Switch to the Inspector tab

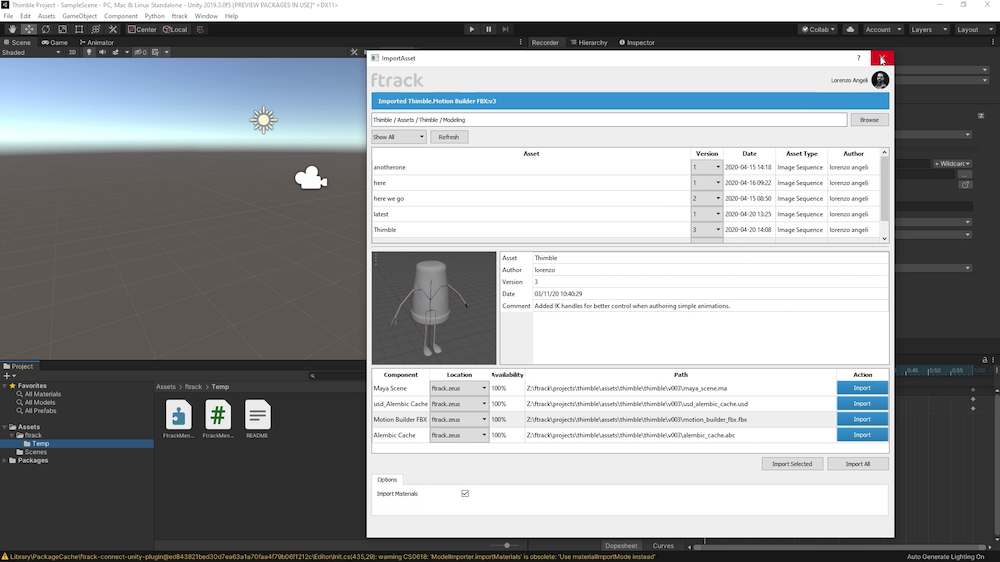(636, 43)
